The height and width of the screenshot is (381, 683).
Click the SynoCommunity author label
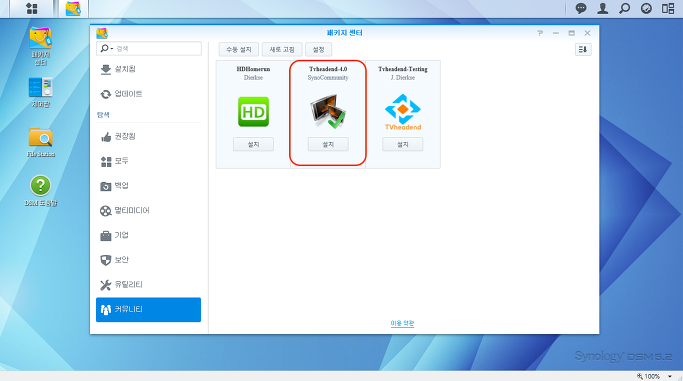(x=328, y=78)
